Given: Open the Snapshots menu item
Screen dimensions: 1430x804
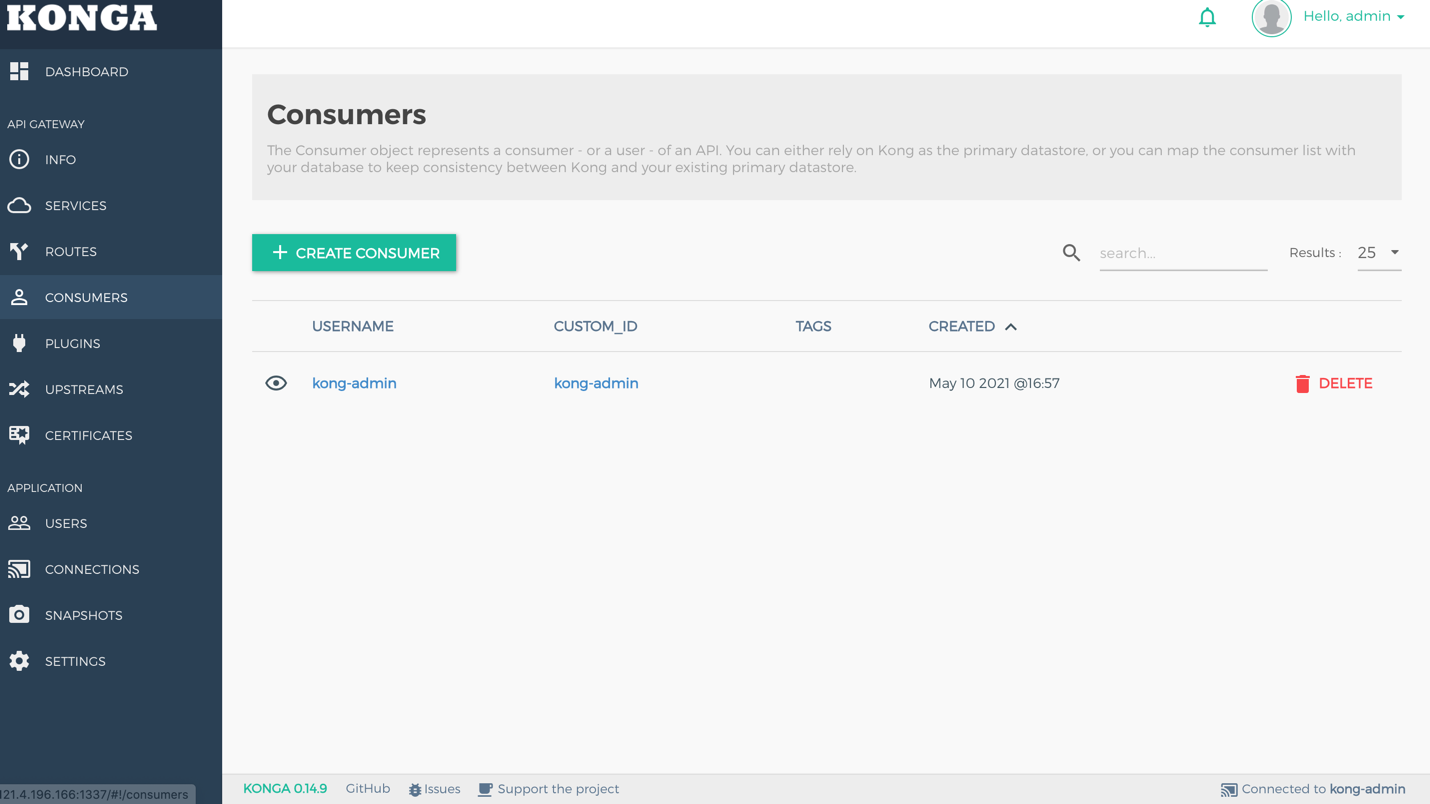Looking at the screenshot, I should [x=111, y=616].
